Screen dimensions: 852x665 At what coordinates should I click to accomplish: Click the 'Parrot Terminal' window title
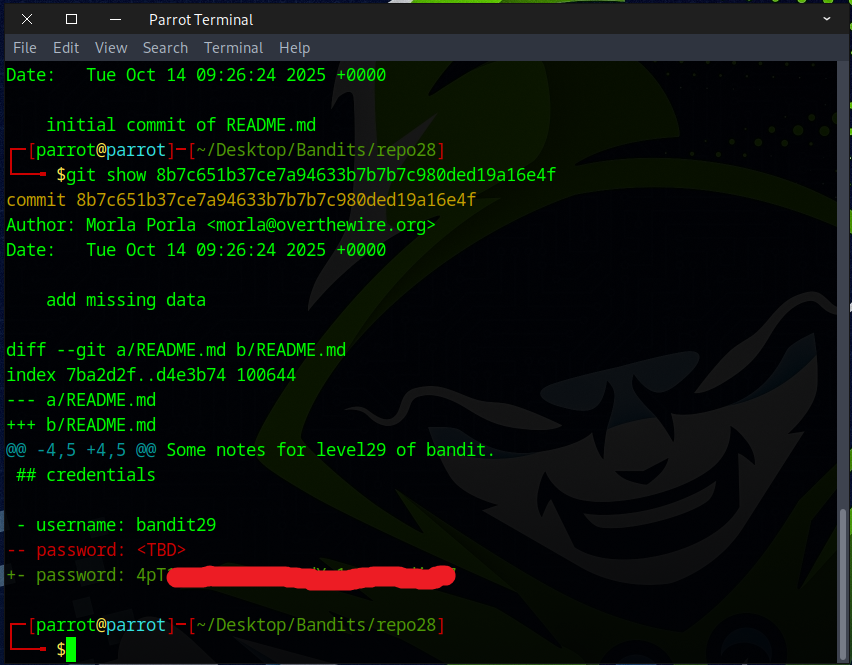pos(201,19)
